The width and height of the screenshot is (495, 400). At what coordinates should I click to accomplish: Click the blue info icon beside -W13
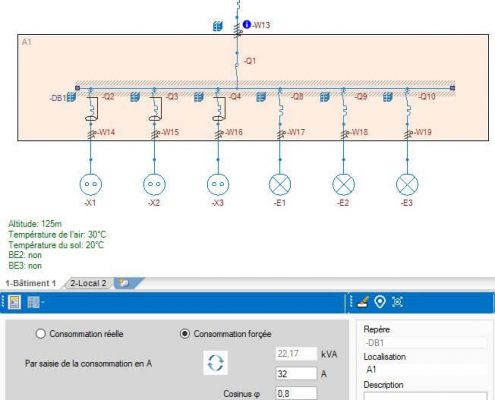(x=247, y=24)
